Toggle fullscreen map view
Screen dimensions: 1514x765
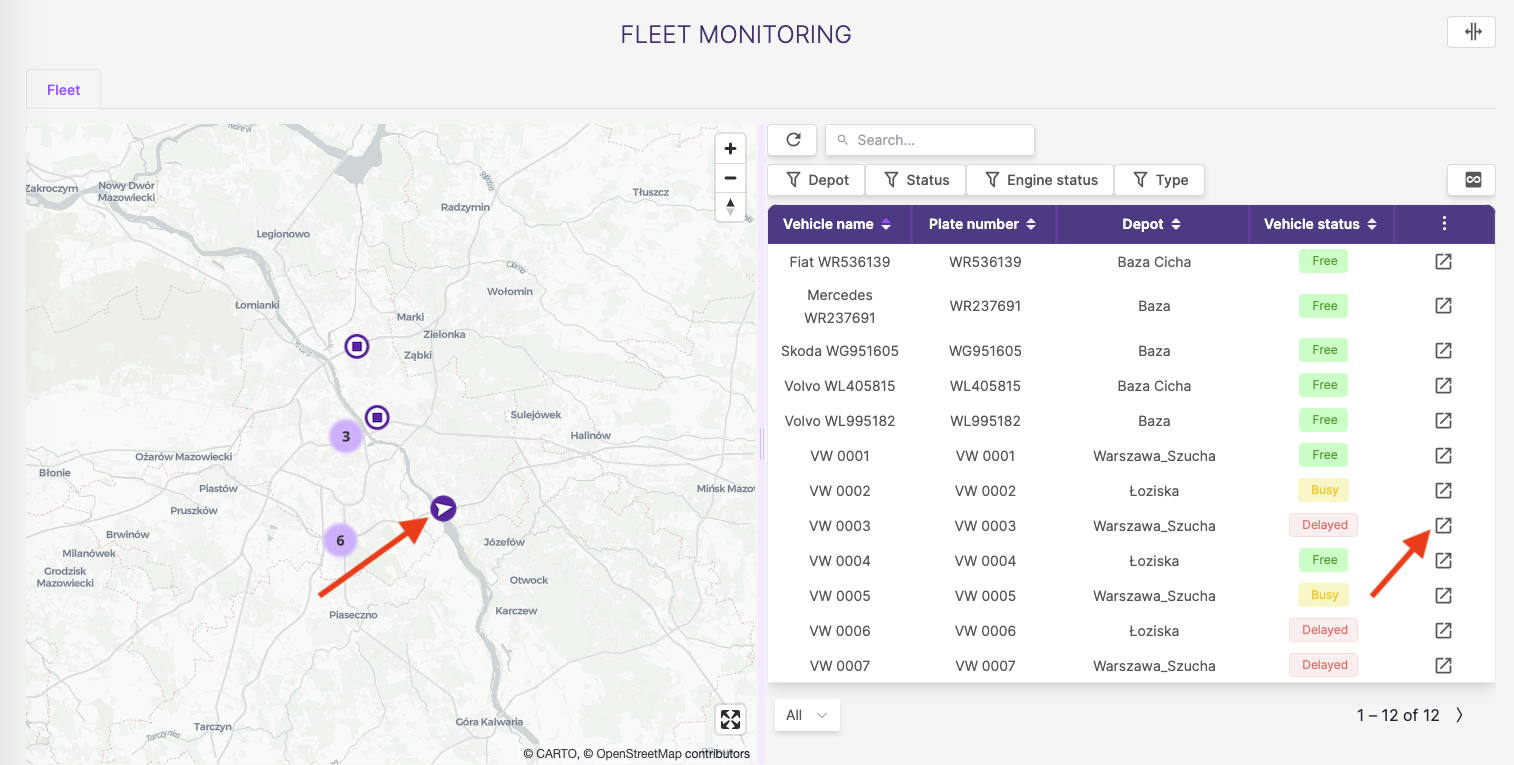(730, 719)
